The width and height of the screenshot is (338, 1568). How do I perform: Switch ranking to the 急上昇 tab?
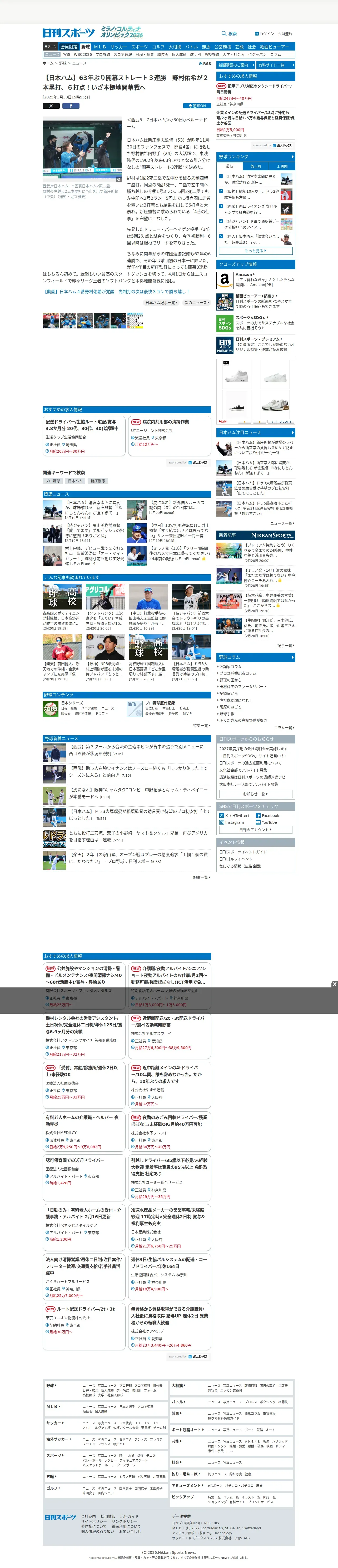click(x=256, y=166)
